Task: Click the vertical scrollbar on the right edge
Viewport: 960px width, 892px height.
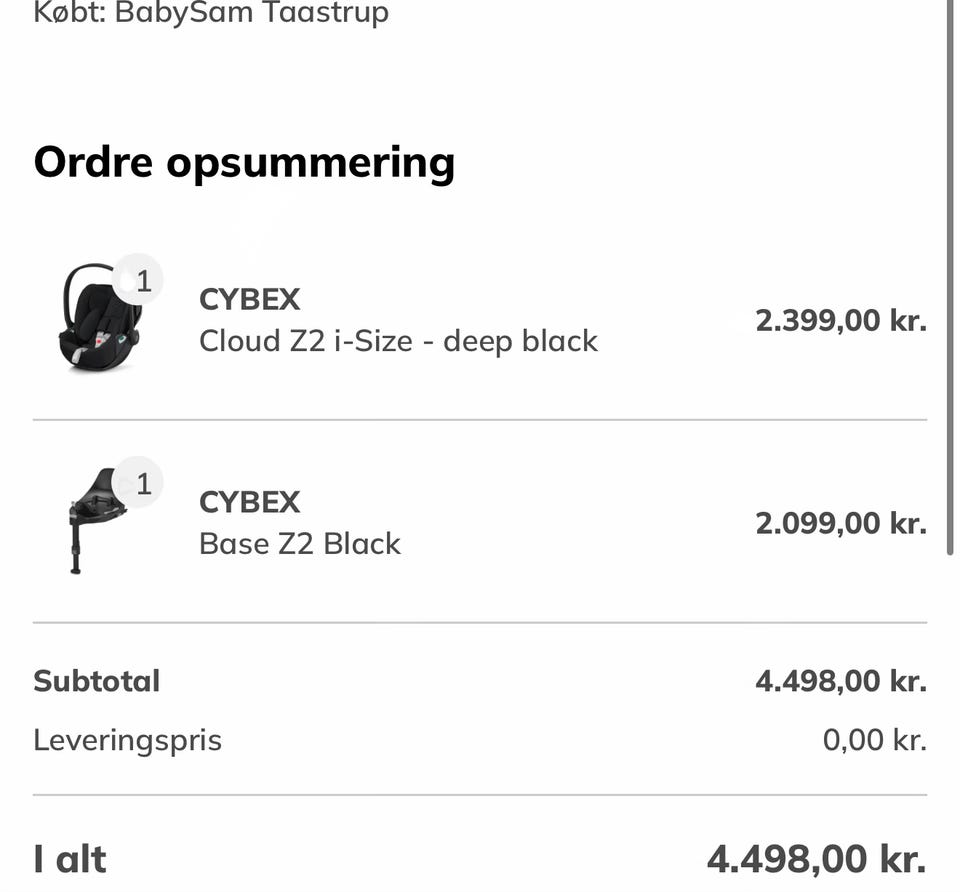Action: tap(951, 280)
